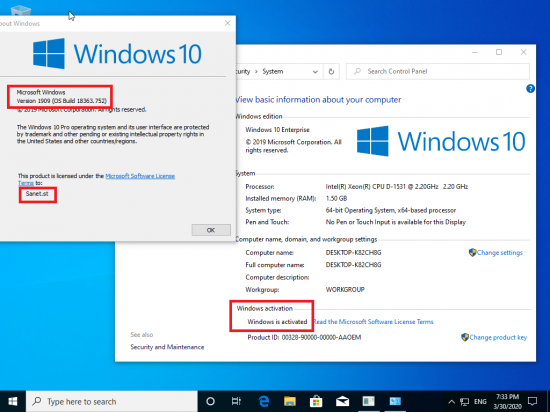The width and height of the screenshot is (550, 412).
Task: Click the WORKGROUP value
Action: (x=345, y=290)
